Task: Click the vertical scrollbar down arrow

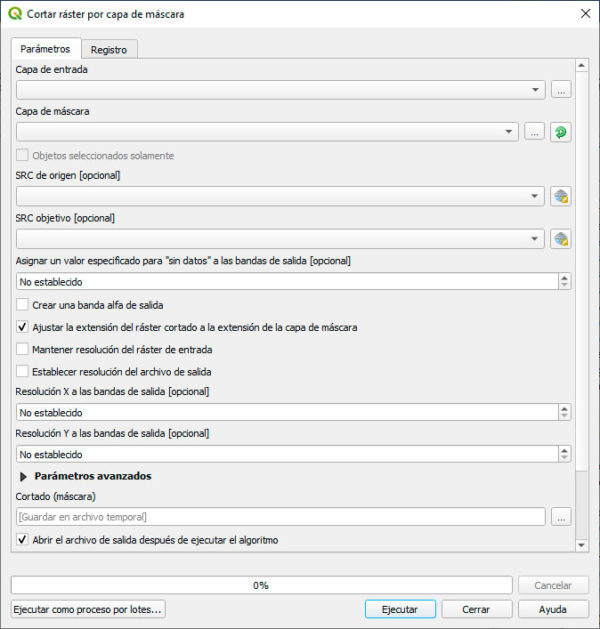Action: click(582, 545)
